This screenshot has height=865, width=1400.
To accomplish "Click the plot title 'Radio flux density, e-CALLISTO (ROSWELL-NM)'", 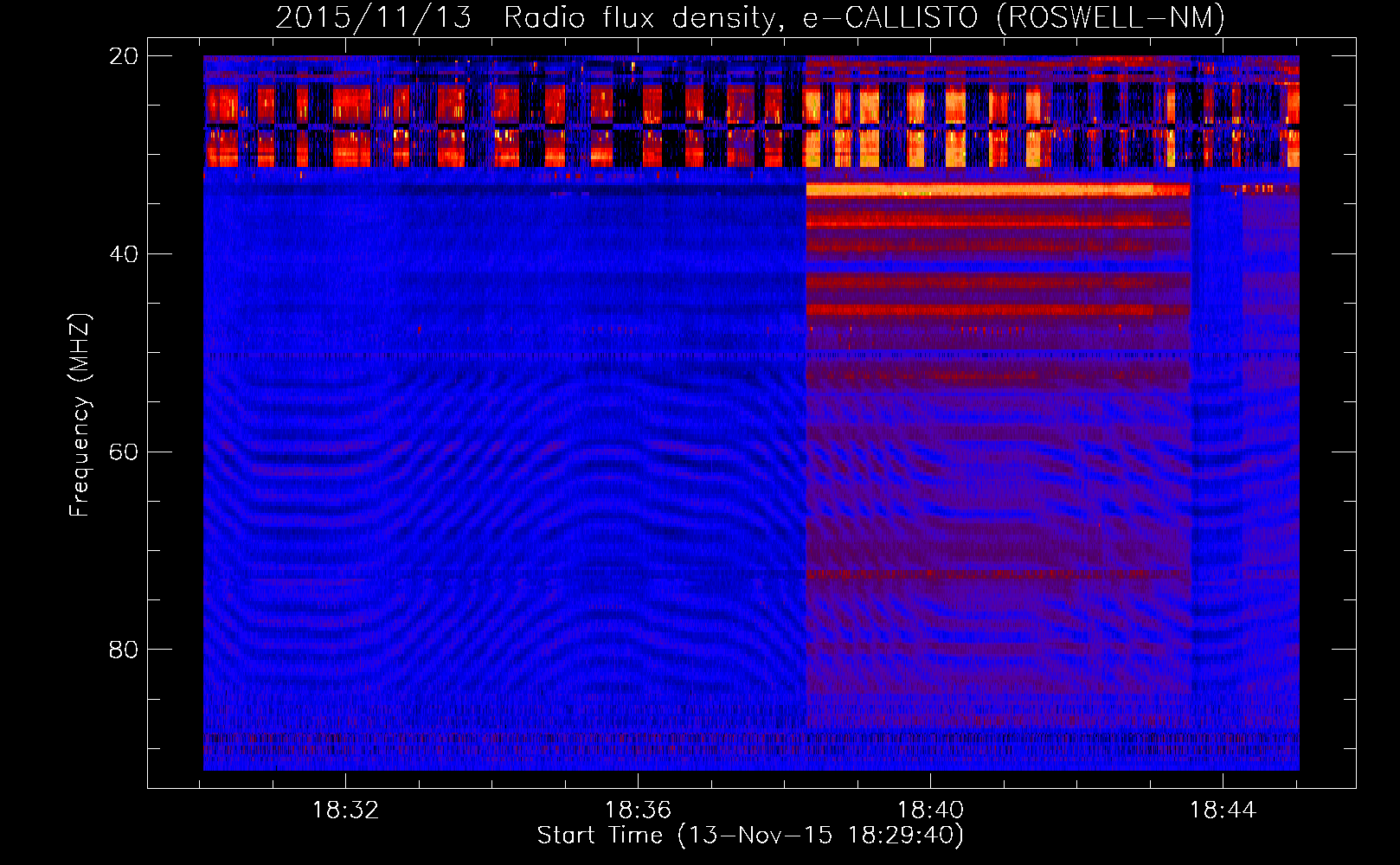I will [x=864, y=18].
